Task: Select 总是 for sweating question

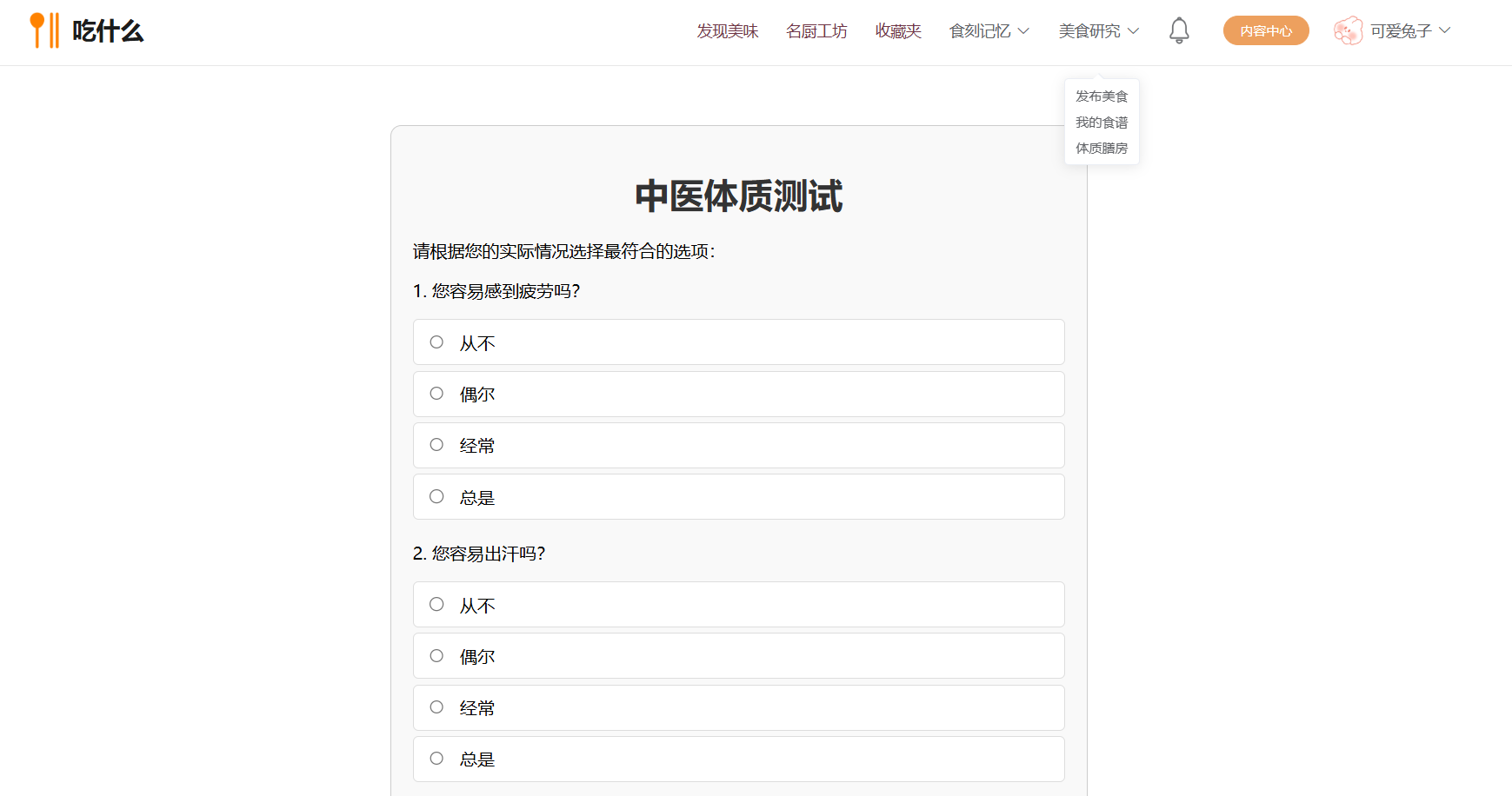Action: tap(739, 759)
